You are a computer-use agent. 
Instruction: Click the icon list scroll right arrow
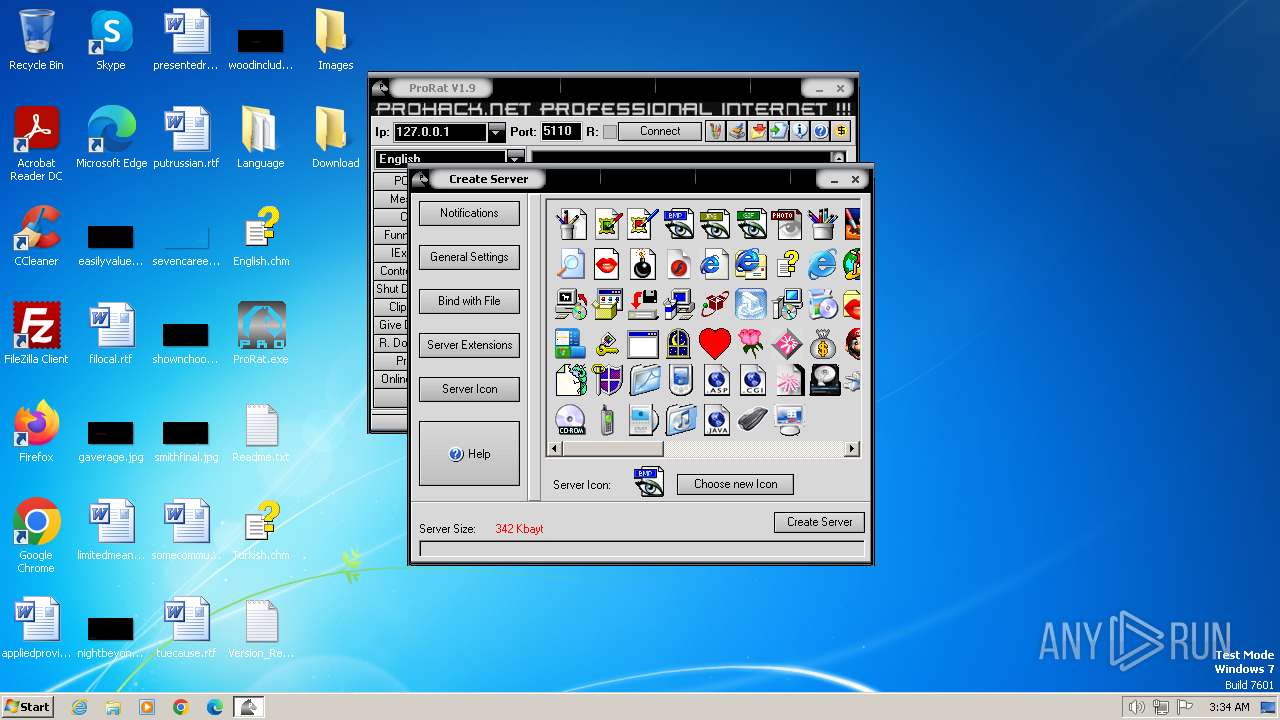[x=852, y=449]
